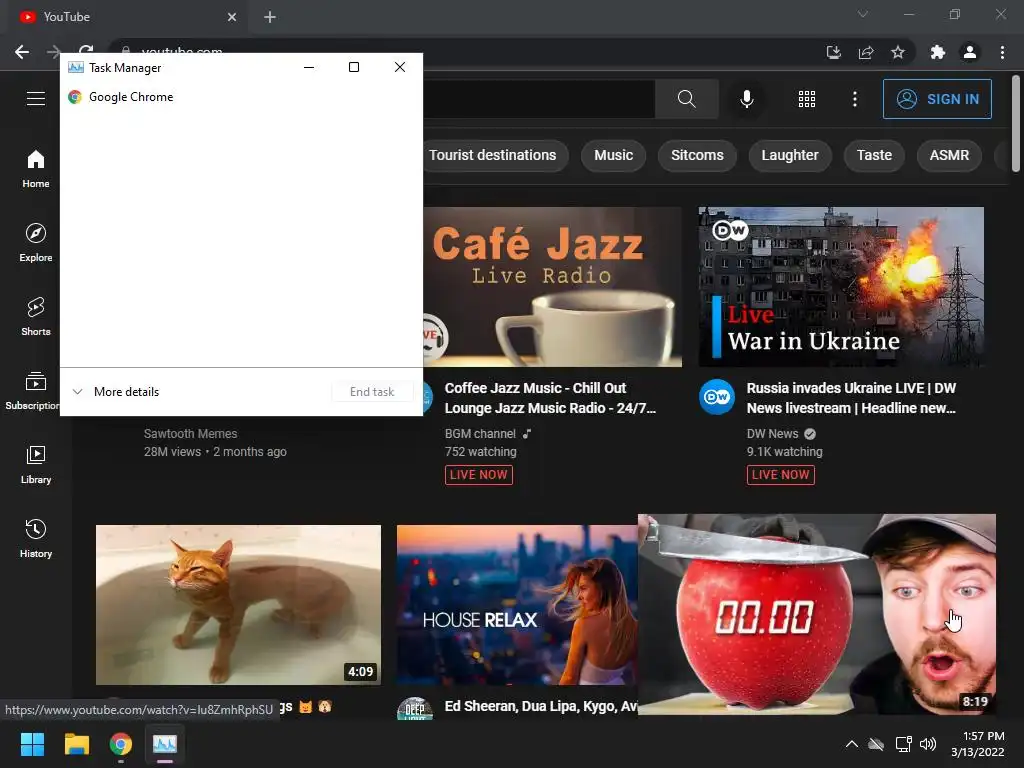Image resolution: width=1024 pixels, height=768 pixels.
Task: Bookmark this tab with star icon
Action: tap(898, 52)
